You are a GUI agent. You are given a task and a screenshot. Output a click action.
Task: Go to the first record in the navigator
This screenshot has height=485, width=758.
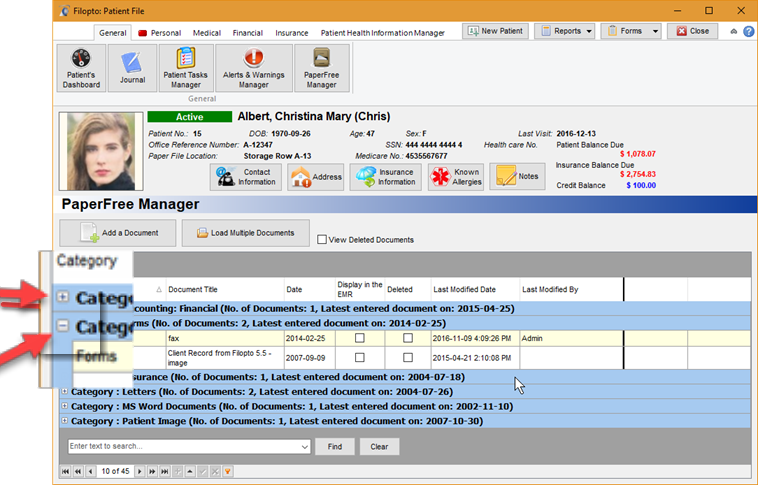tap(66, 471)
